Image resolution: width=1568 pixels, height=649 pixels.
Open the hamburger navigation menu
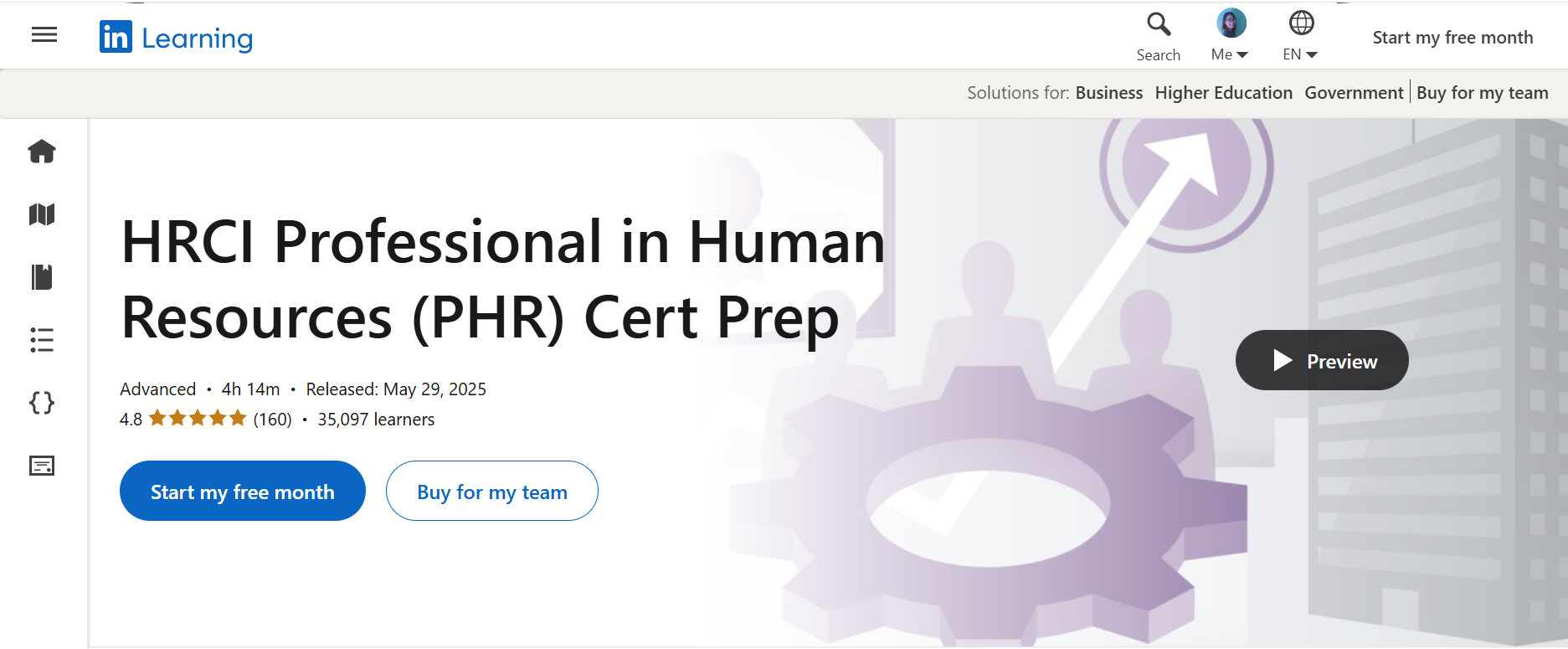pos(44,34)
